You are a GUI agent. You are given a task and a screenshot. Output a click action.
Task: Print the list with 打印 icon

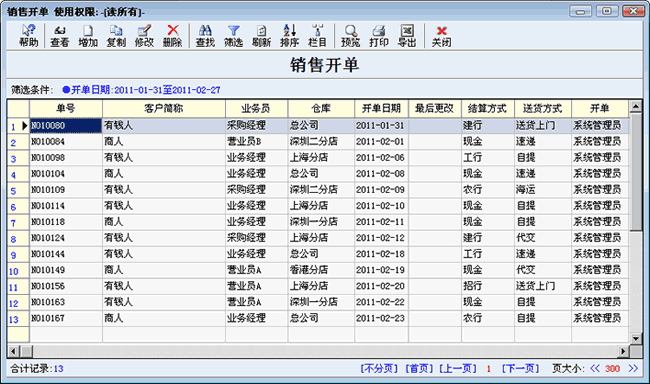point(379,36)
